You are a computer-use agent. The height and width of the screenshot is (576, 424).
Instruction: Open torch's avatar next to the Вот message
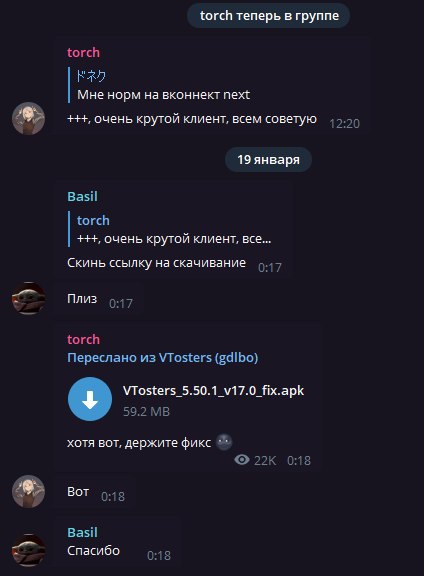pyautogui.click(x=28, y=491)
